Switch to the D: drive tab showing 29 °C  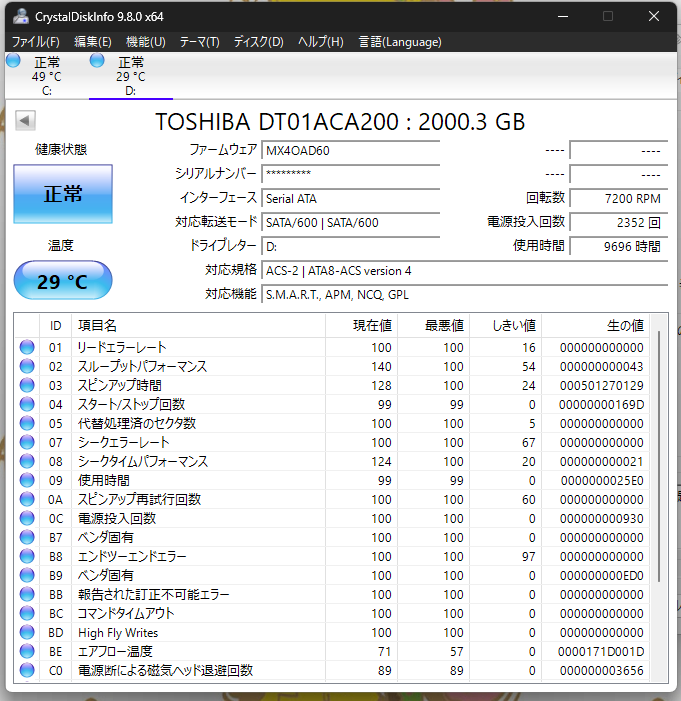coord(131,76)
